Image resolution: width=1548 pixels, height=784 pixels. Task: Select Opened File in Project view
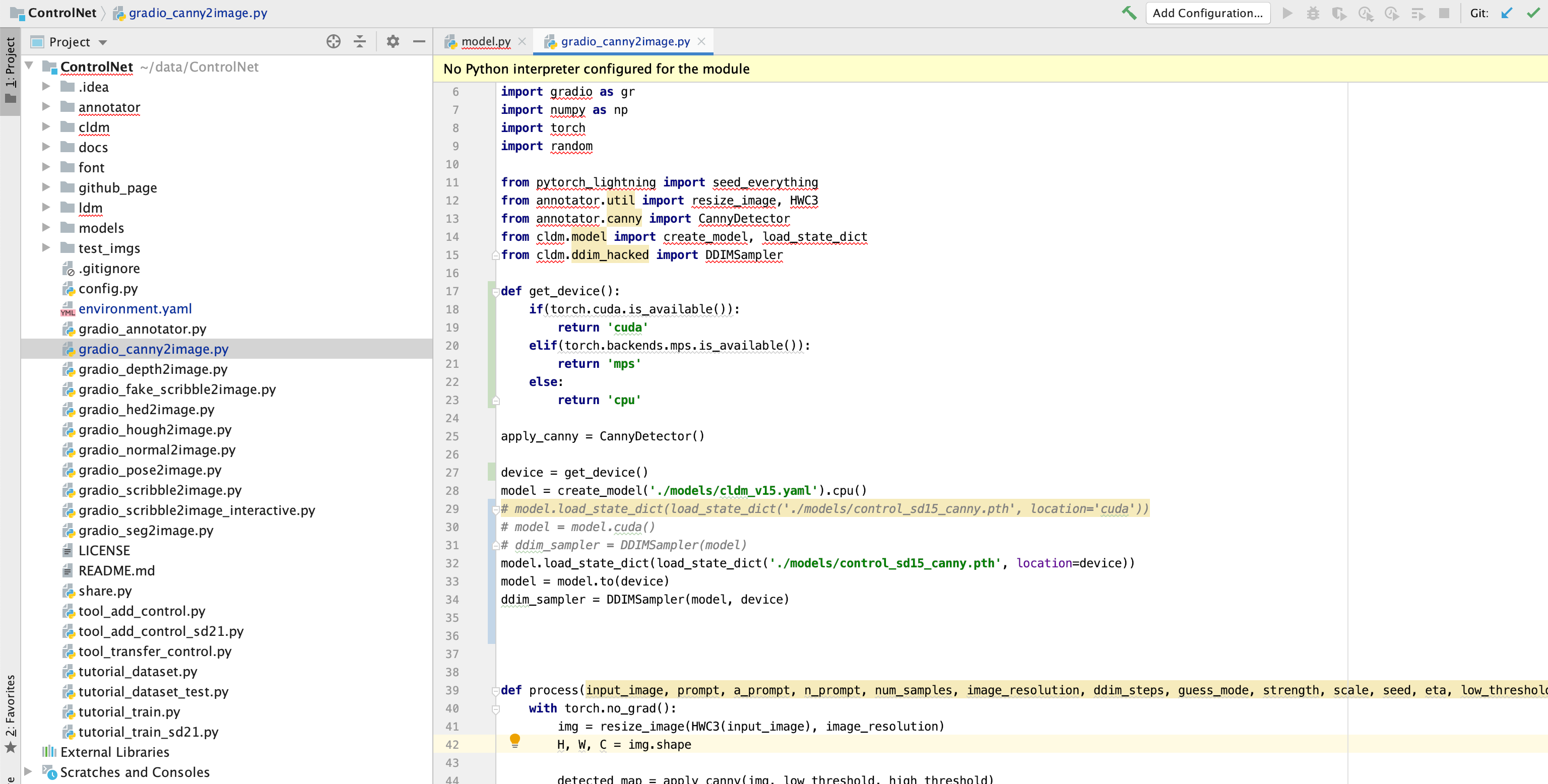pyautogui.click(x=333, y=41)
